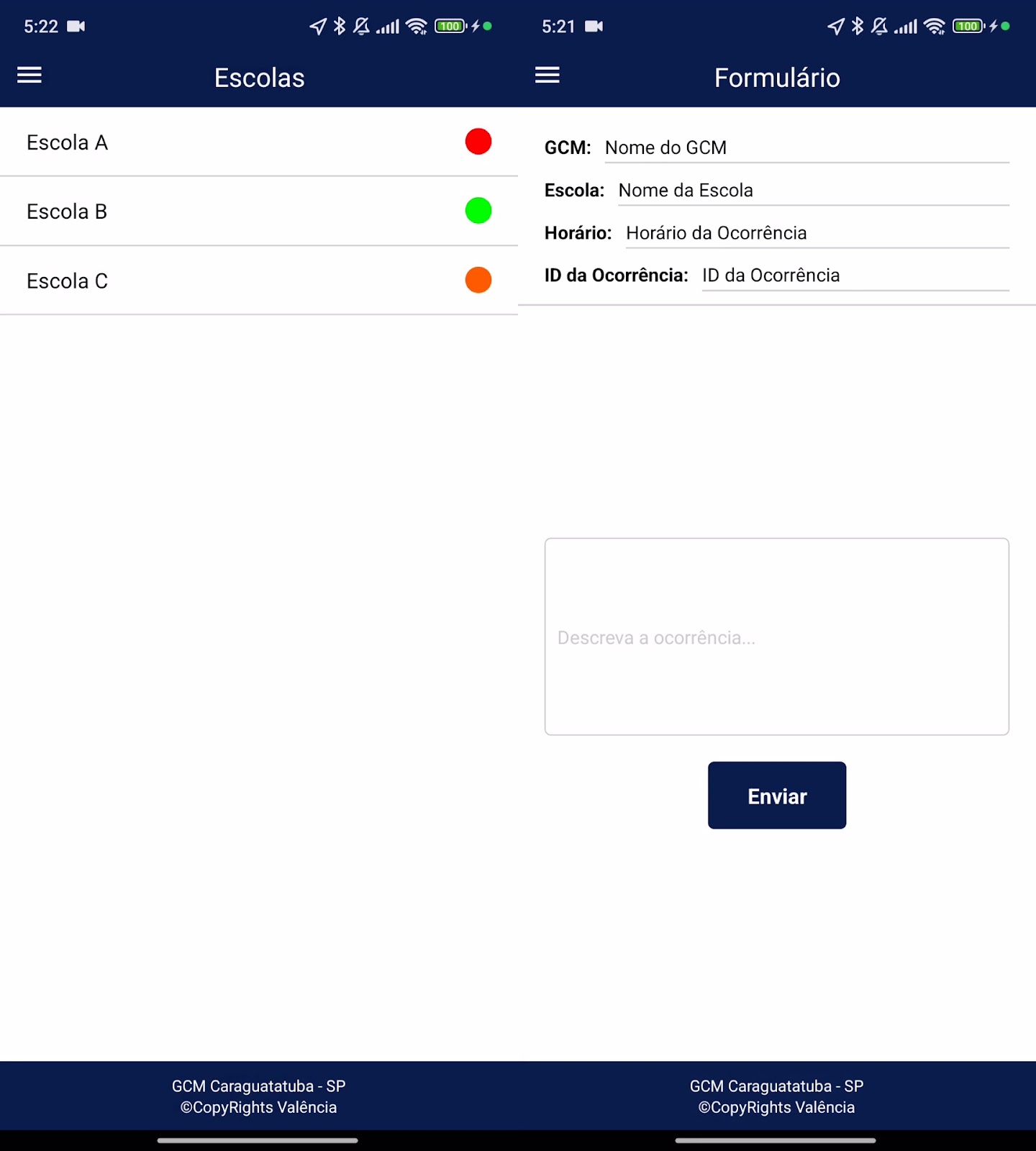The image size is (1036, 1151).
Task: Tap Wi-Fi status icon on Escolas screen
Action: pos(417,27)
